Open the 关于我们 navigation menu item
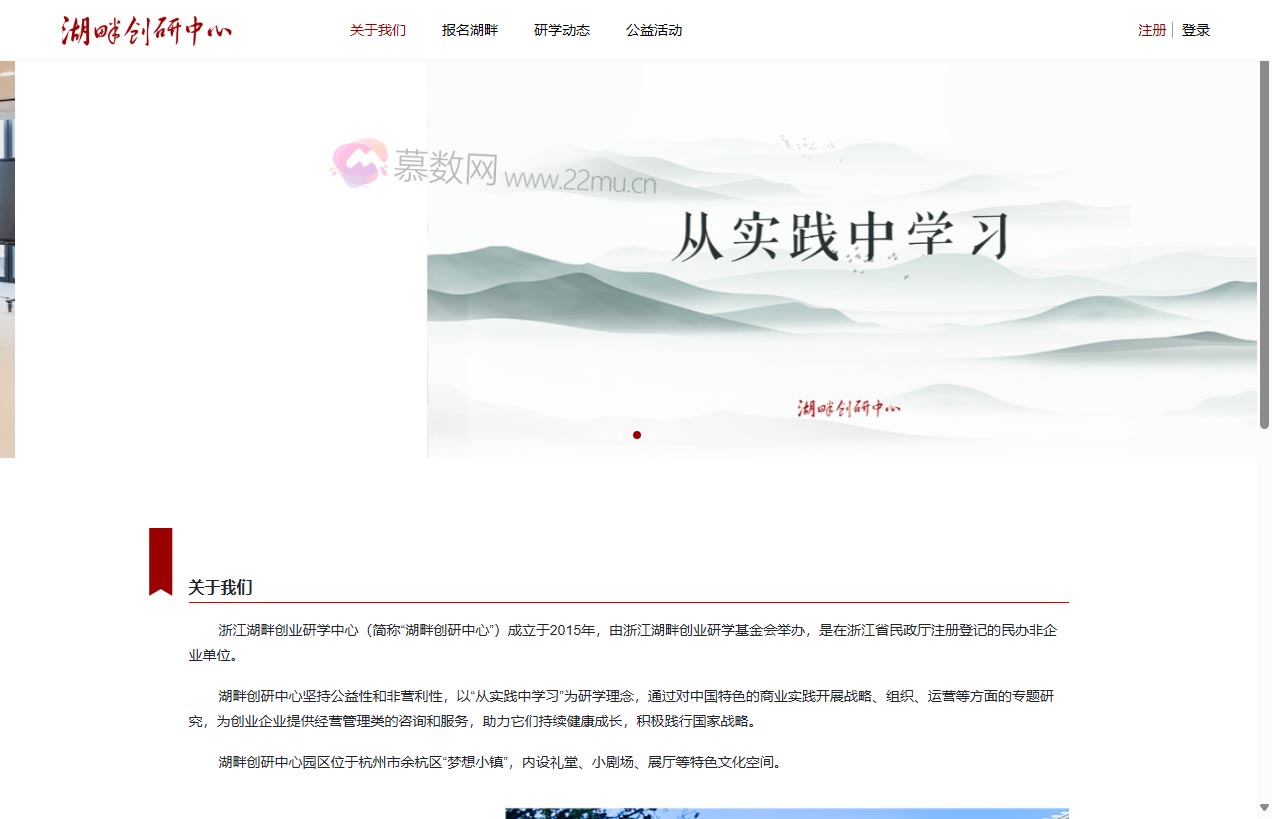The width and height of the screenshot is (1272, 819). pos(377,30)
